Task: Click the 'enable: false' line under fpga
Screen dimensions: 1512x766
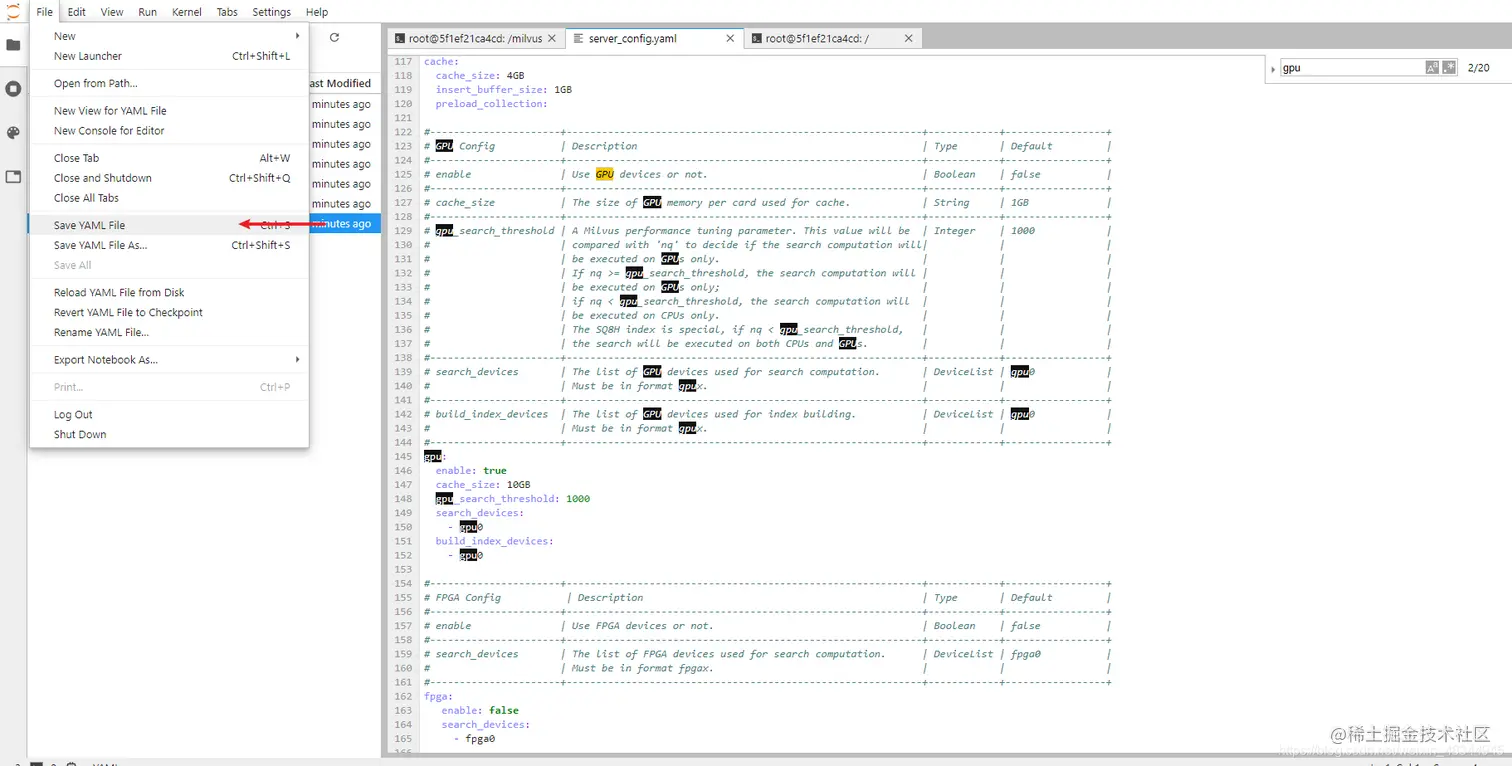Action: point(480,710)
